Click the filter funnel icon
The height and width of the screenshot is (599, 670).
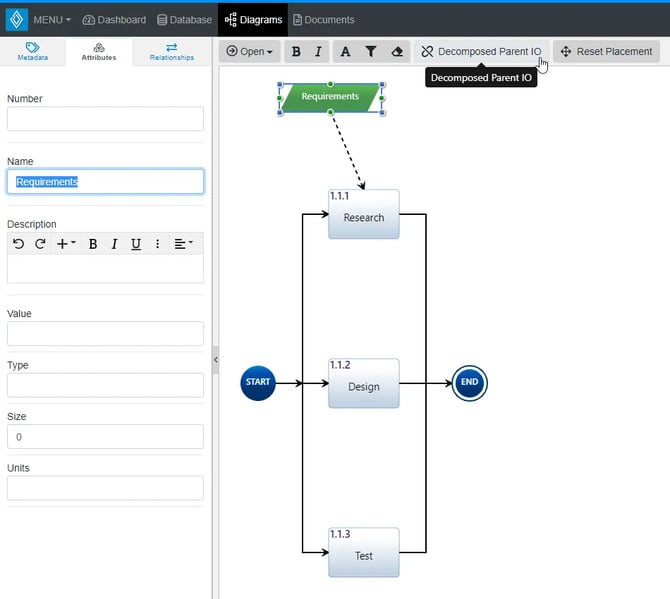point(371,52)
